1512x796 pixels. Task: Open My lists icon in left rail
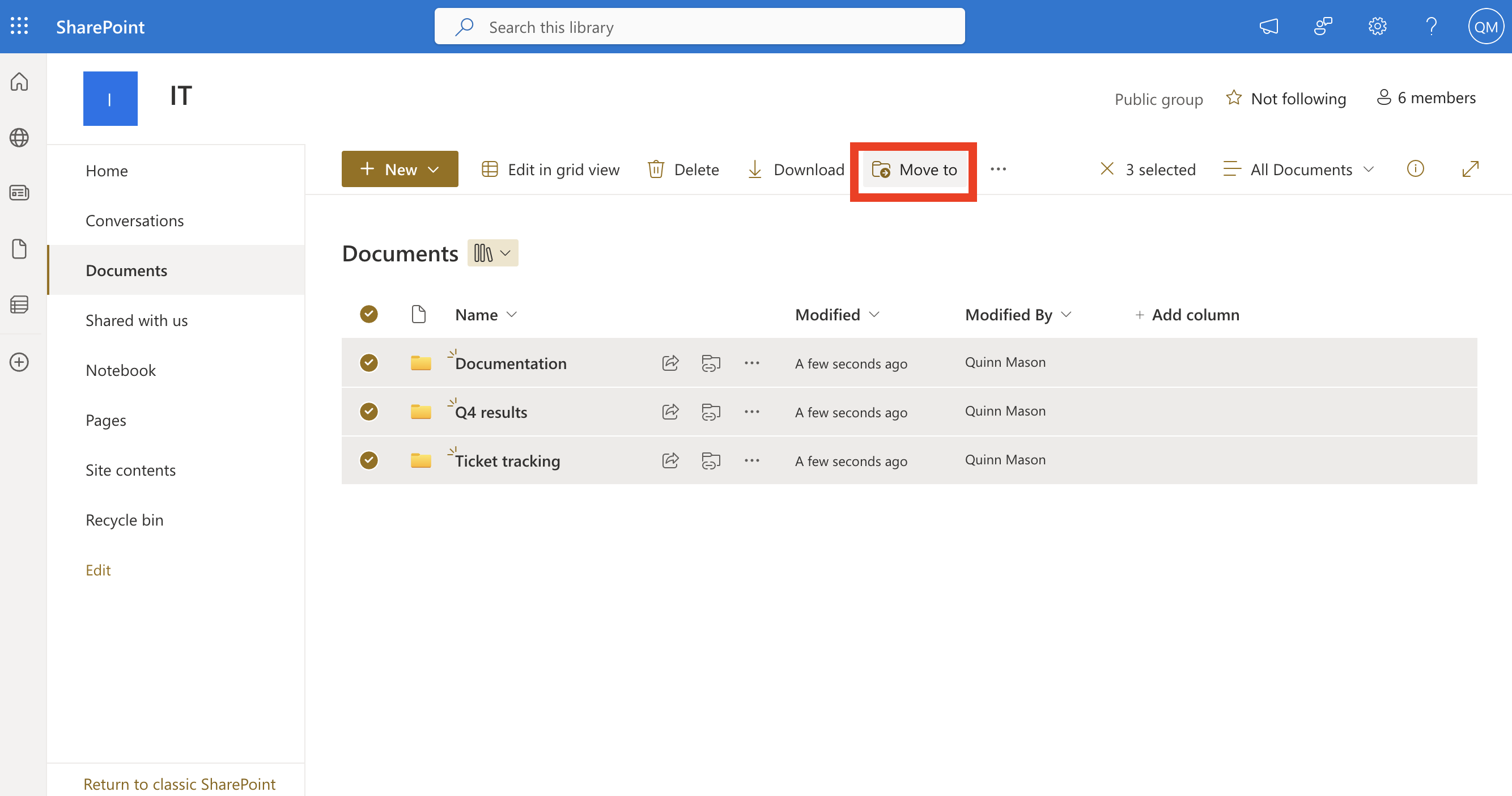19,304
